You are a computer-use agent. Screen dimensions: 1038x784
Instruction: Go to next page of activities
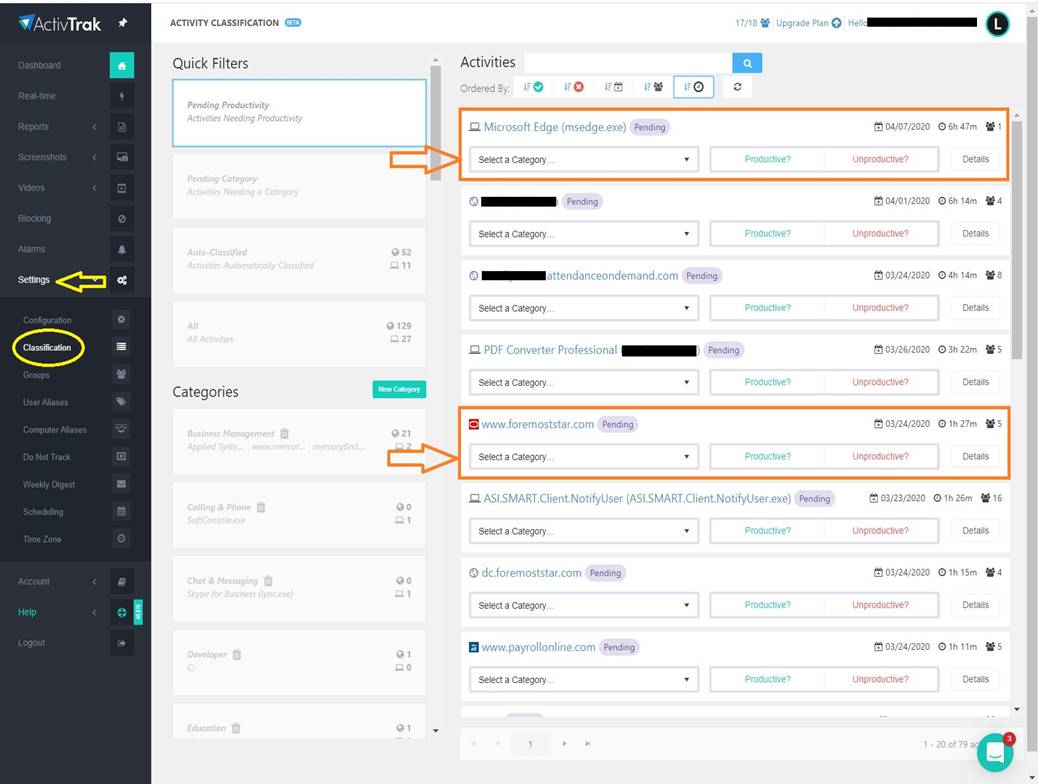click(x=564, y=744)
